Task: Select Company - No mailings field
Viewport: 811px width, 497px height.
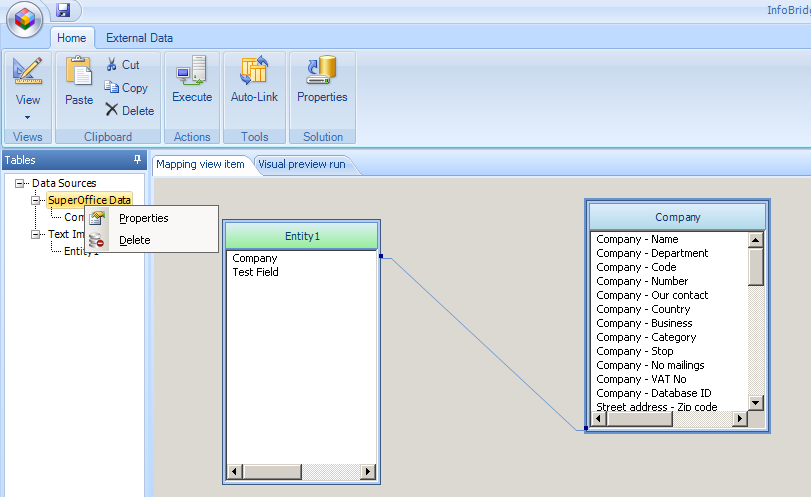Action: coord(650,365)
